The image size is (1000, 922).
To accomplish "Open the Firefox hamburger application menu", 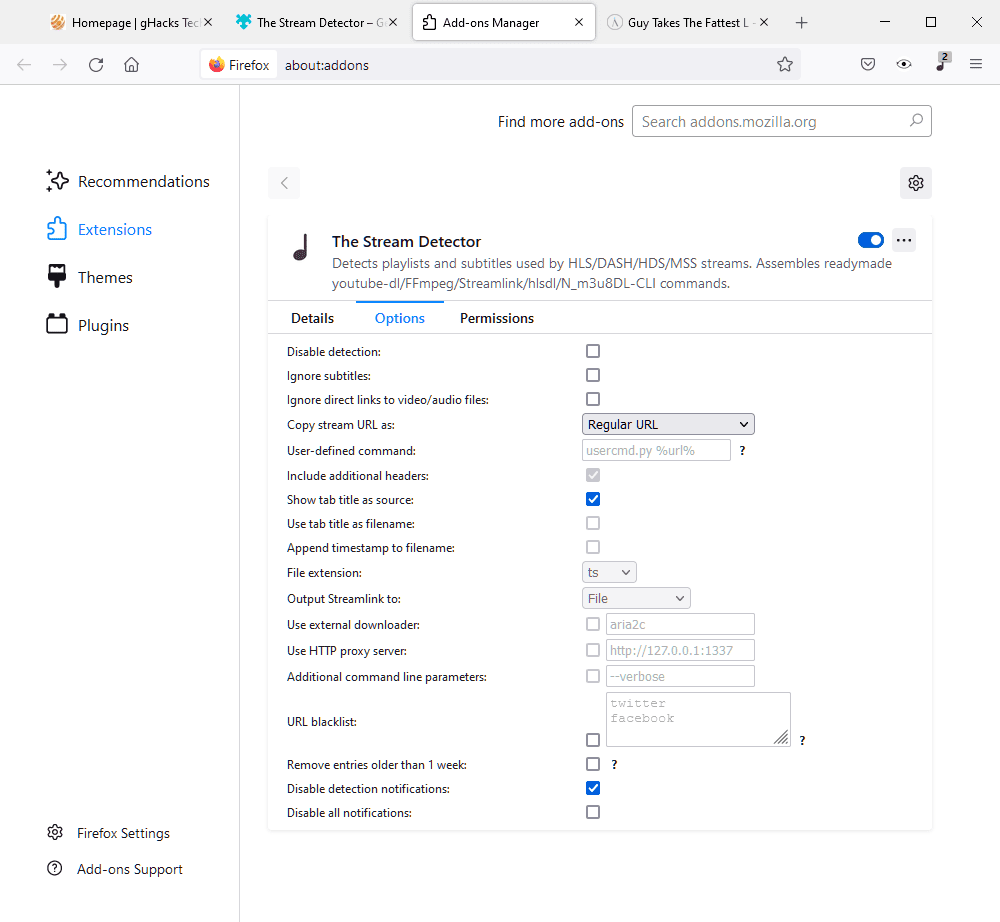I will coord(976,64).
